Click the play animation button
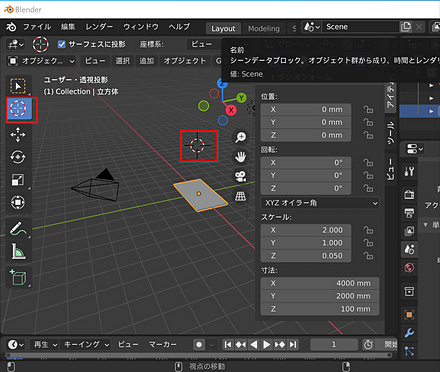The image size is (440, 372). pyautogui.click(x=267, y=344)
